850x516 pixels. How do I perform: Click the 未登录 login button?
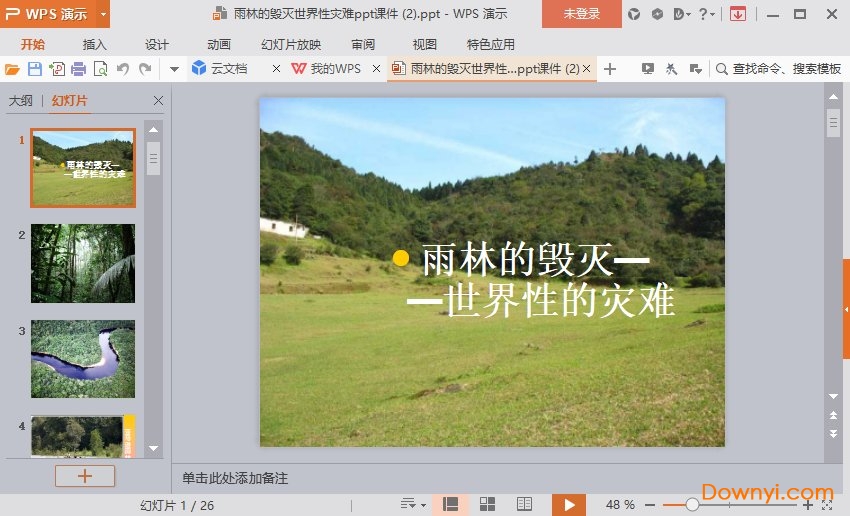(582, 14)
